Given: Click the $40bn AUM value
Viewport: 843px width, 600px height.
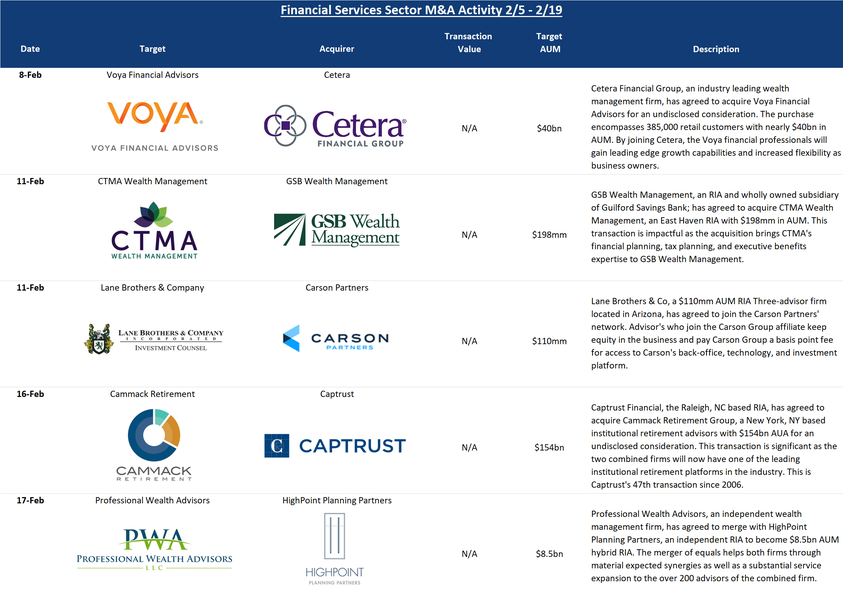Looking at the screenshot, I should pos(549,128).
